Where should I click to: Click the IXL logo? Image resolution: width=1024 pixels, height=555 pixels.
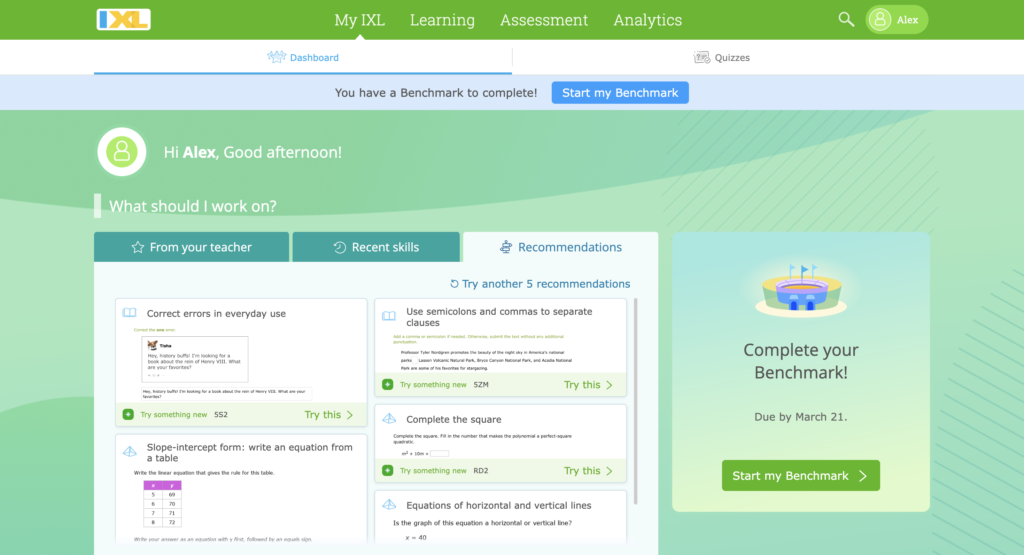123,20
